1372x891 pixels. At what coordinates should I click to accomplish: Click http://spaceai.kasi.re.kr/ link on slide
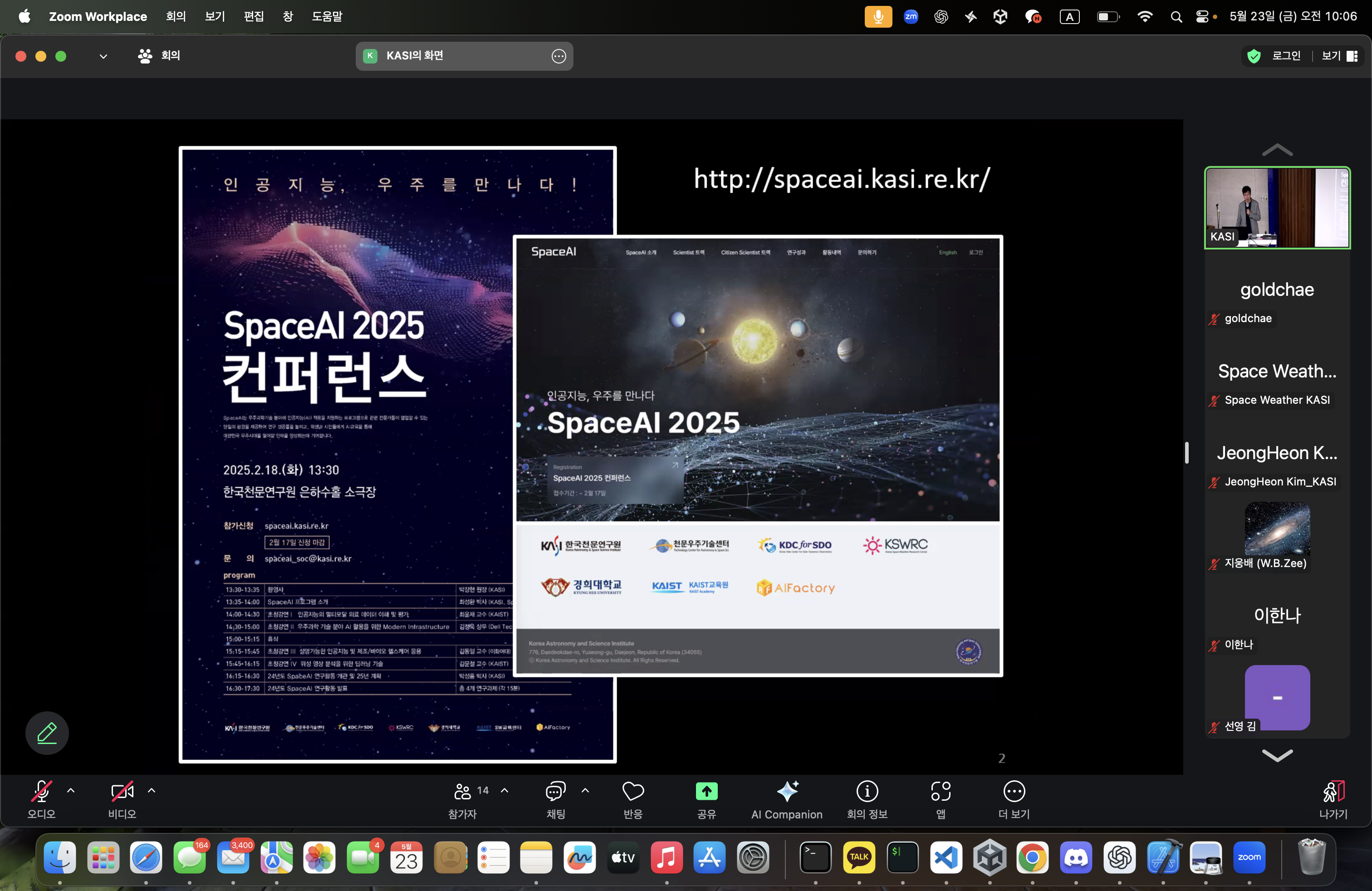(842, 179)
